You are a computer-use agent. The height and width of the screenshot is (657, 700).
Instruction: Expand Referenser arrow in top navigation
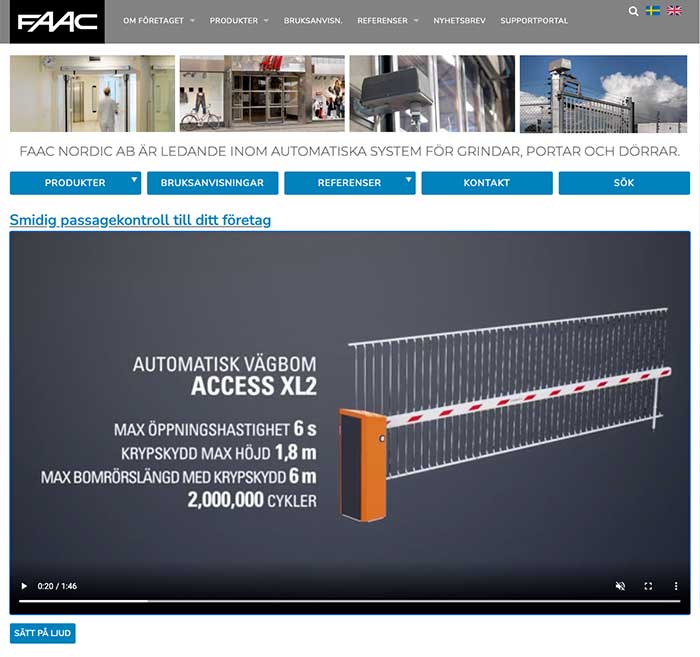[416, 21]
